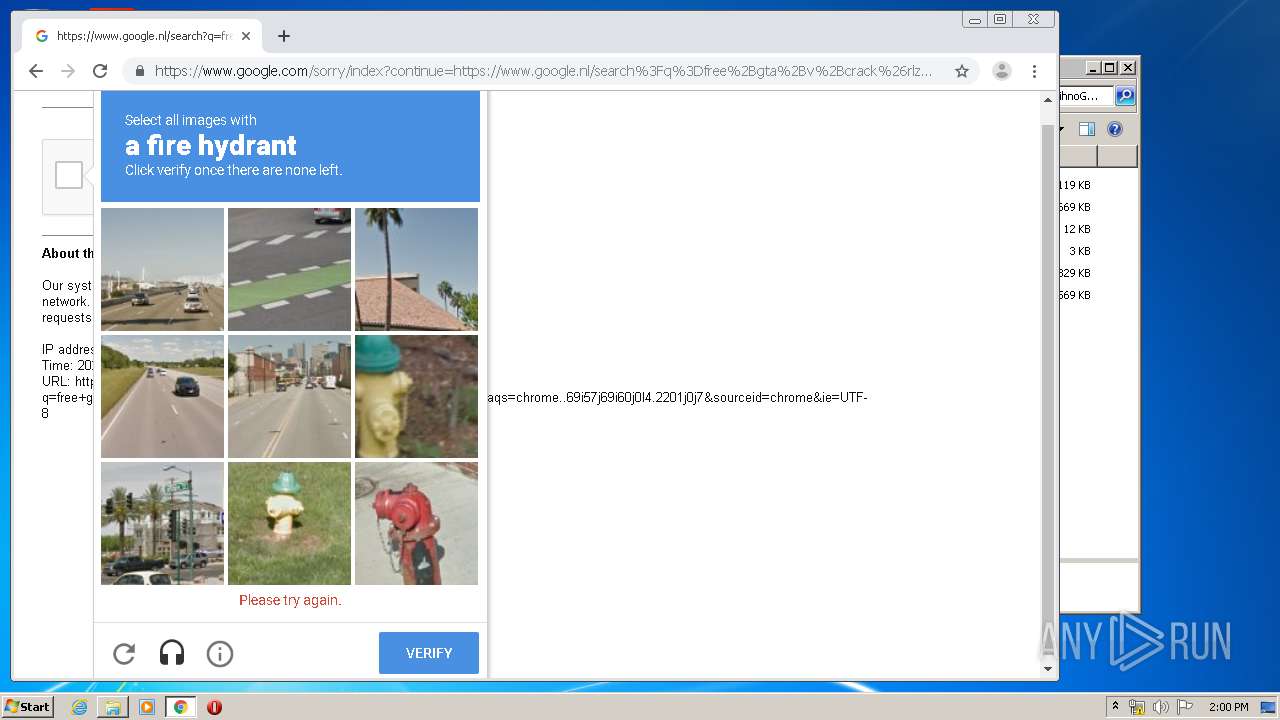Close the google.nl search tab
Screen dimensions: 1280x720
pyautogui.click(x=246, y=36)
